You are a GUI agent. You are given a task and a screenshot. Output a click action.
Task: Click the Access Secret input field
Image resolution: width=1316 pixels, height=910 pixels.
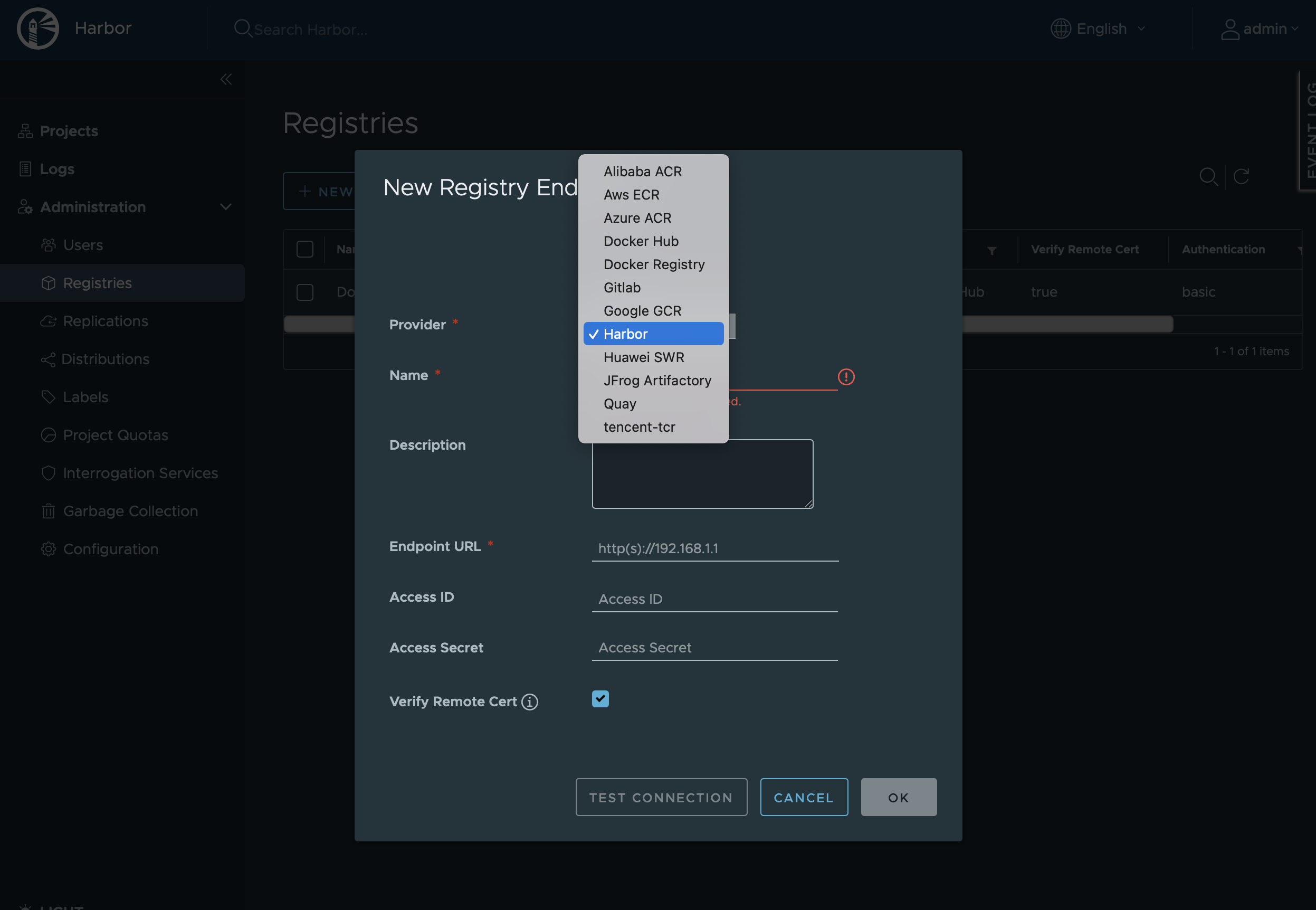[x=714, y=648]
